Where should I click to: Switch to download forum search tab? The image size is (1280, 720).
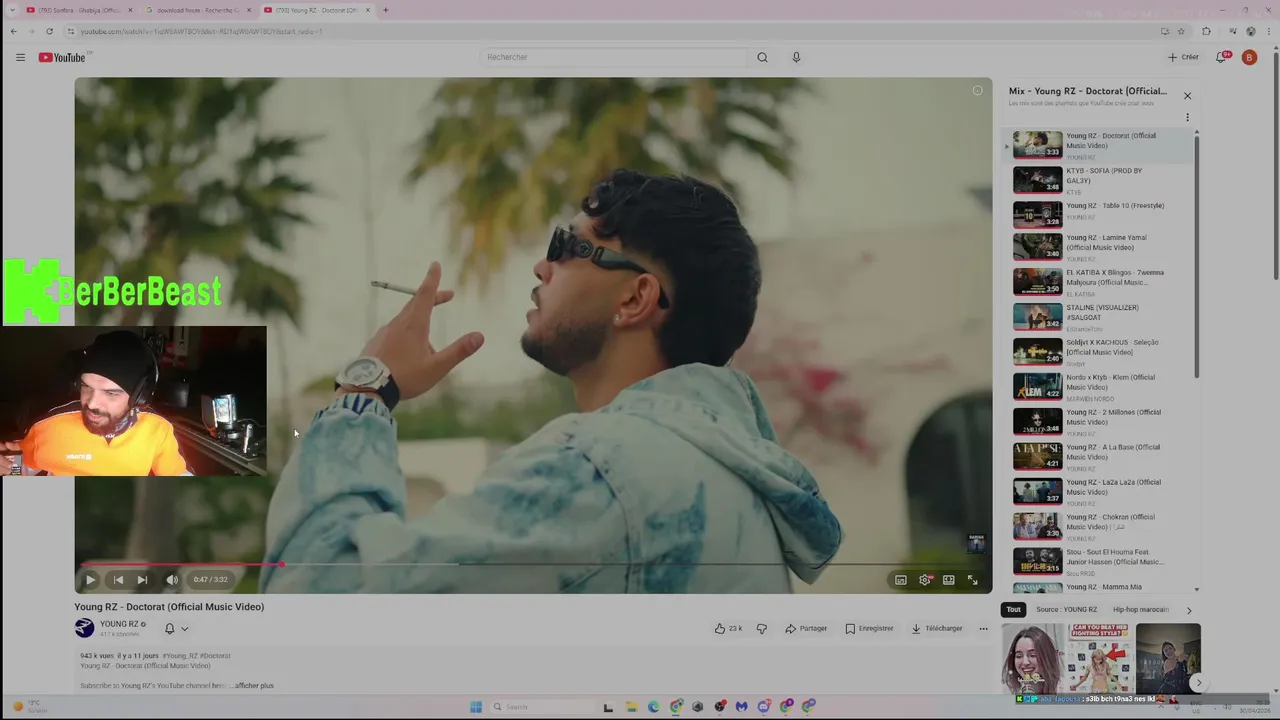tap(197, 10)
